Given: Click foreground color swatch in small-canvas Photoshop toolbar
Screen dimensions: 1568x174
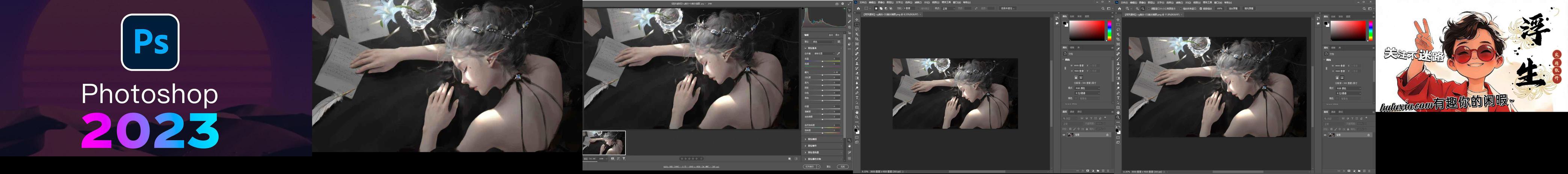Looking at the screenshot, I should click(x=856, y=130).
